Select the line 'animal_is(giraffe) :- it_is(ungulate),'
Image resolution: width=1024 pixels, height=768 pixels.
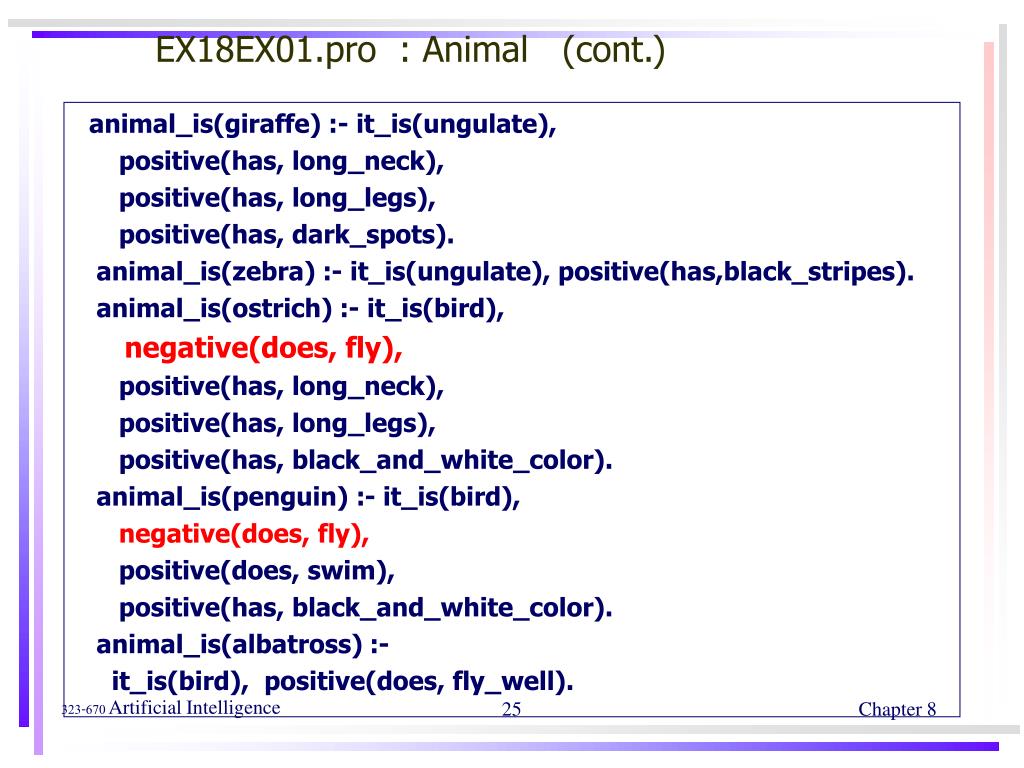point(323,125)
